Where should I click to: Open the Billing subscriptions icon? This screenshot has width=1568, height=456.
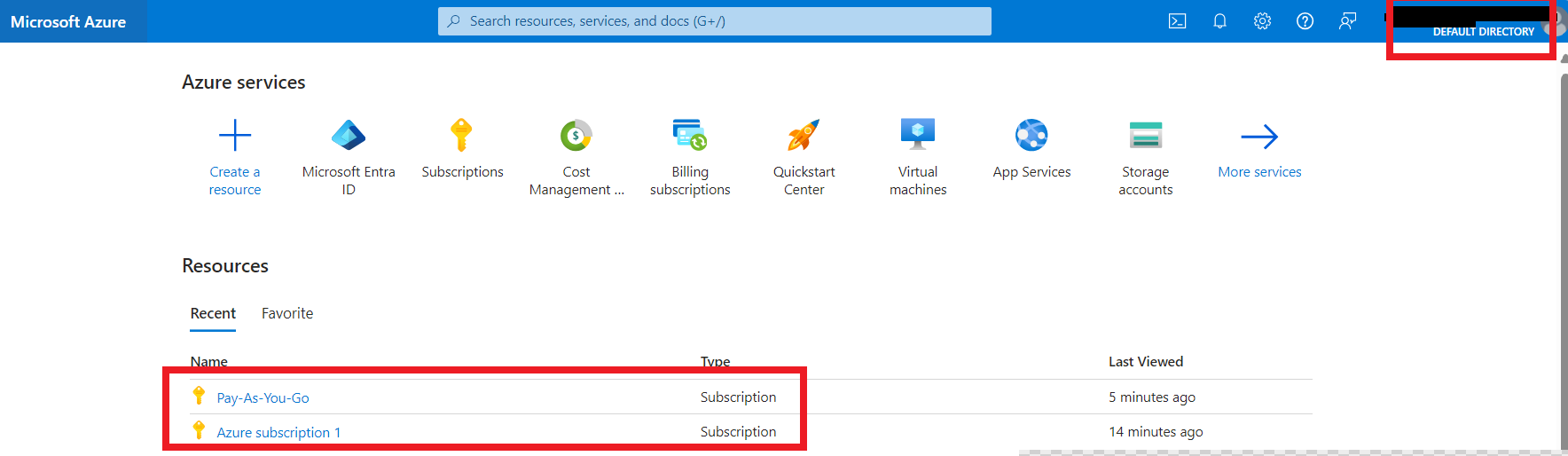pyautogui.click(x=690, y=136)
